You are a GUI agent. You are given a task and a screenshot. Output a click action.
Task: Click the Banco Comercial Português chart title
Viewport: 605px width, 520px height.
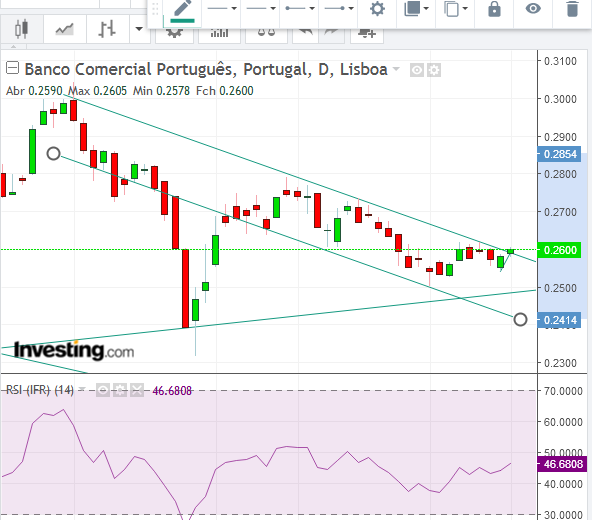206,69
